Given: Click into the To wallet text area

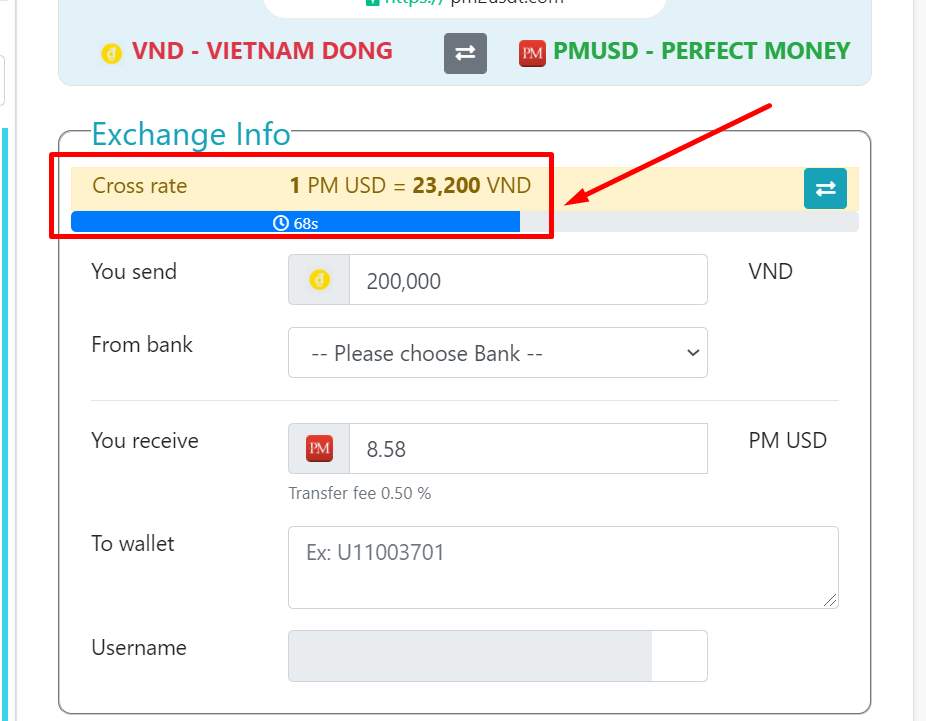Looking at the screenshot, I should tap(562, 567).
